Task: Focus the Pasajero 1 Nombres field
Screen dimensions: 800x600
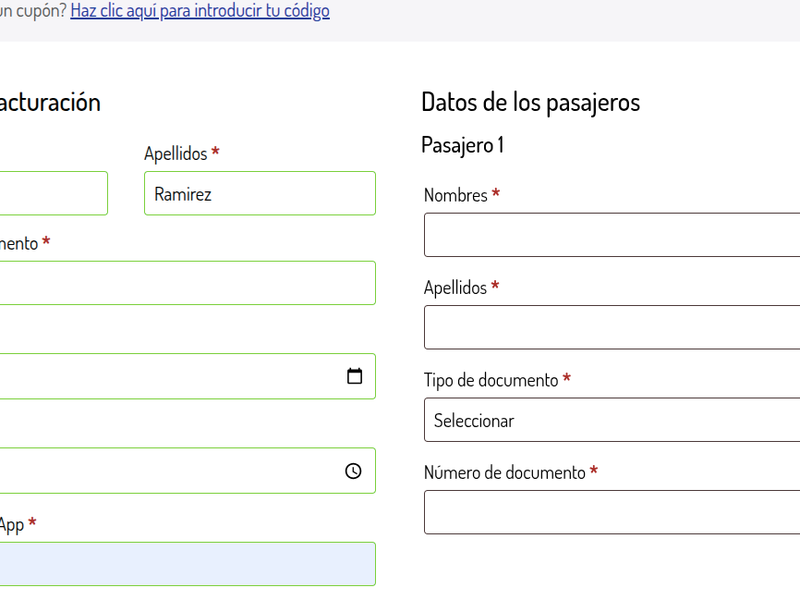Action: pos(610,235)
